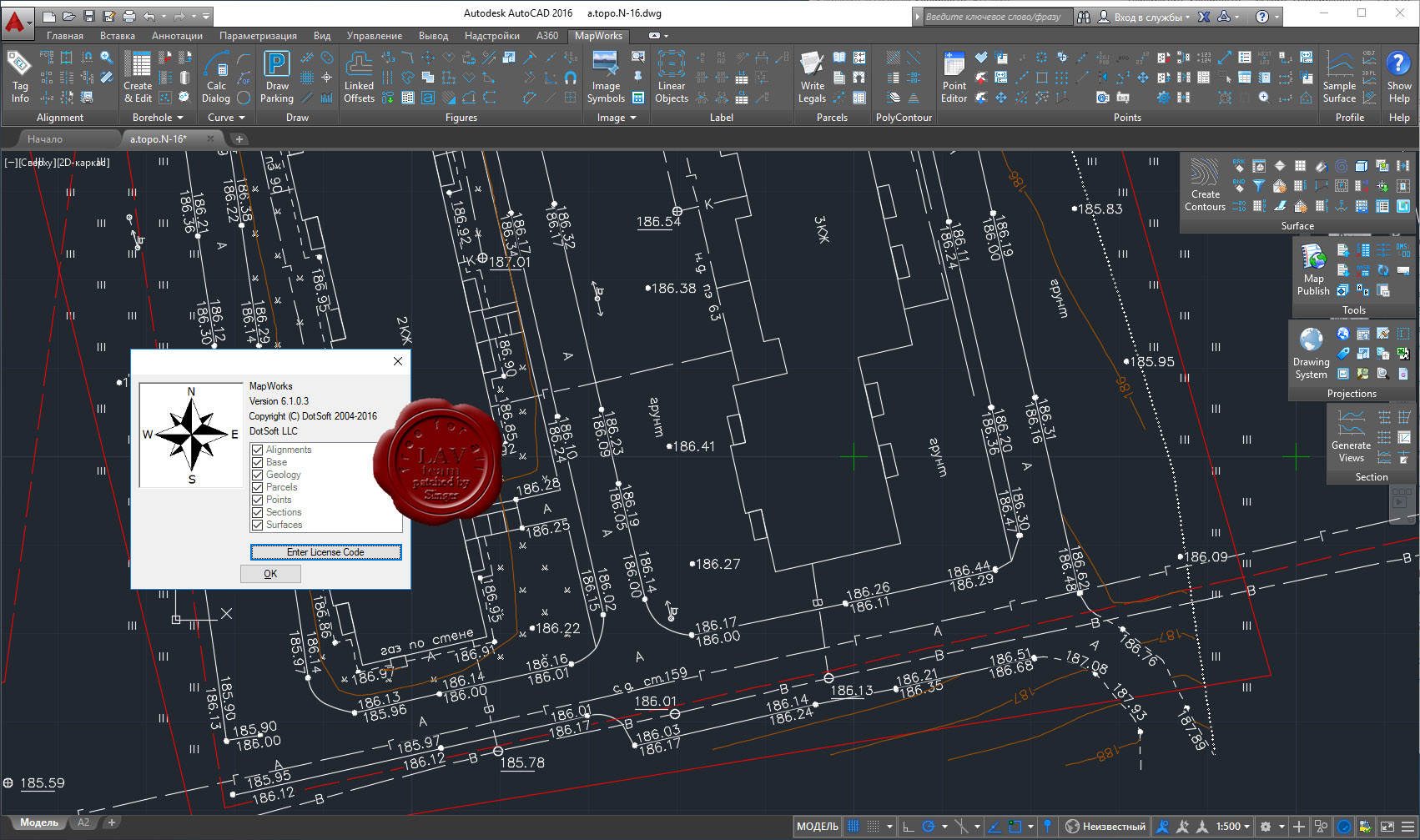Open the Calc Dialog for curves

point(216,77)
